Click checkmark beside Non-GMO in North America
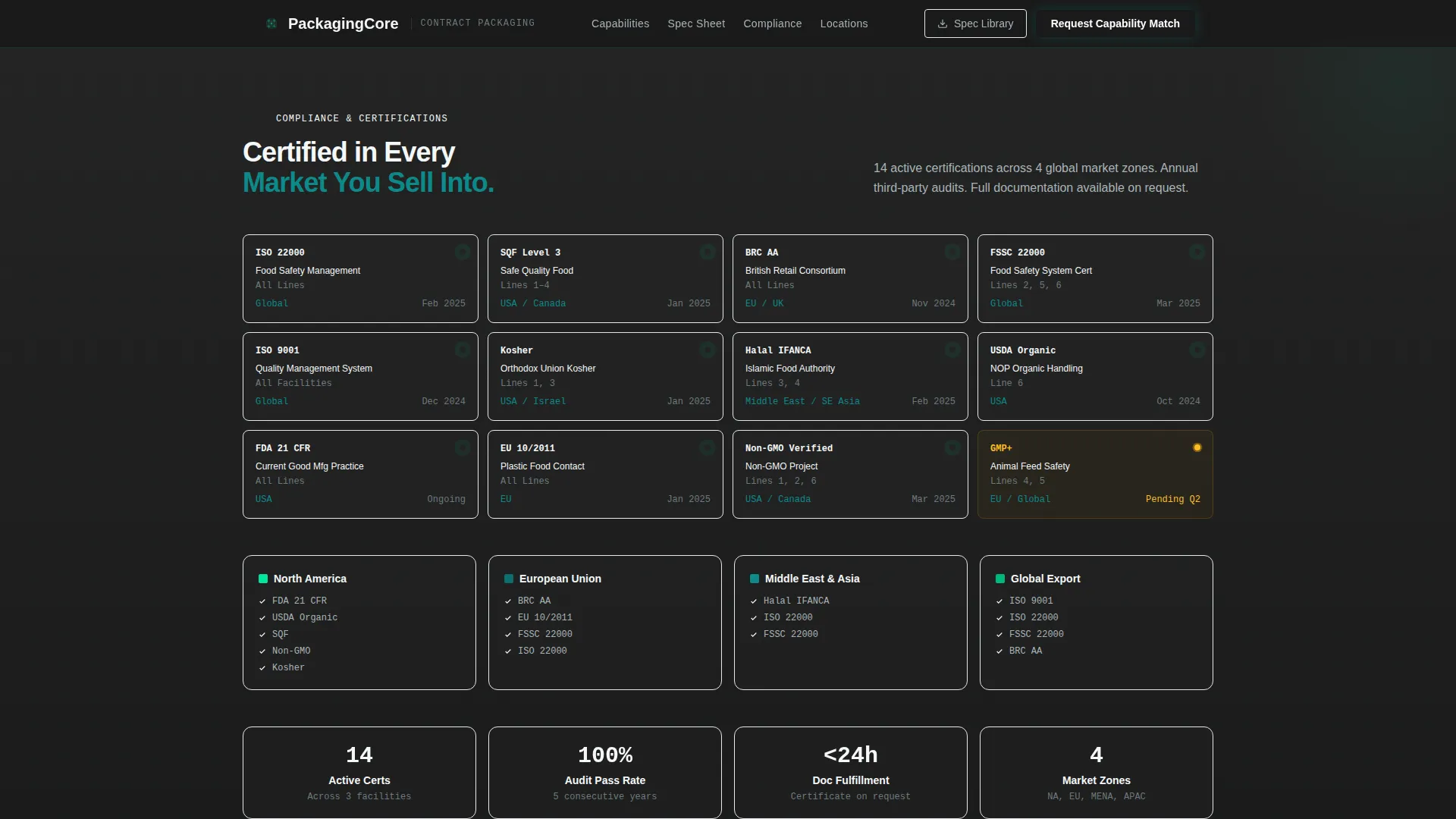The width and height of the screenshot is (1456, 819). (262, 651)
